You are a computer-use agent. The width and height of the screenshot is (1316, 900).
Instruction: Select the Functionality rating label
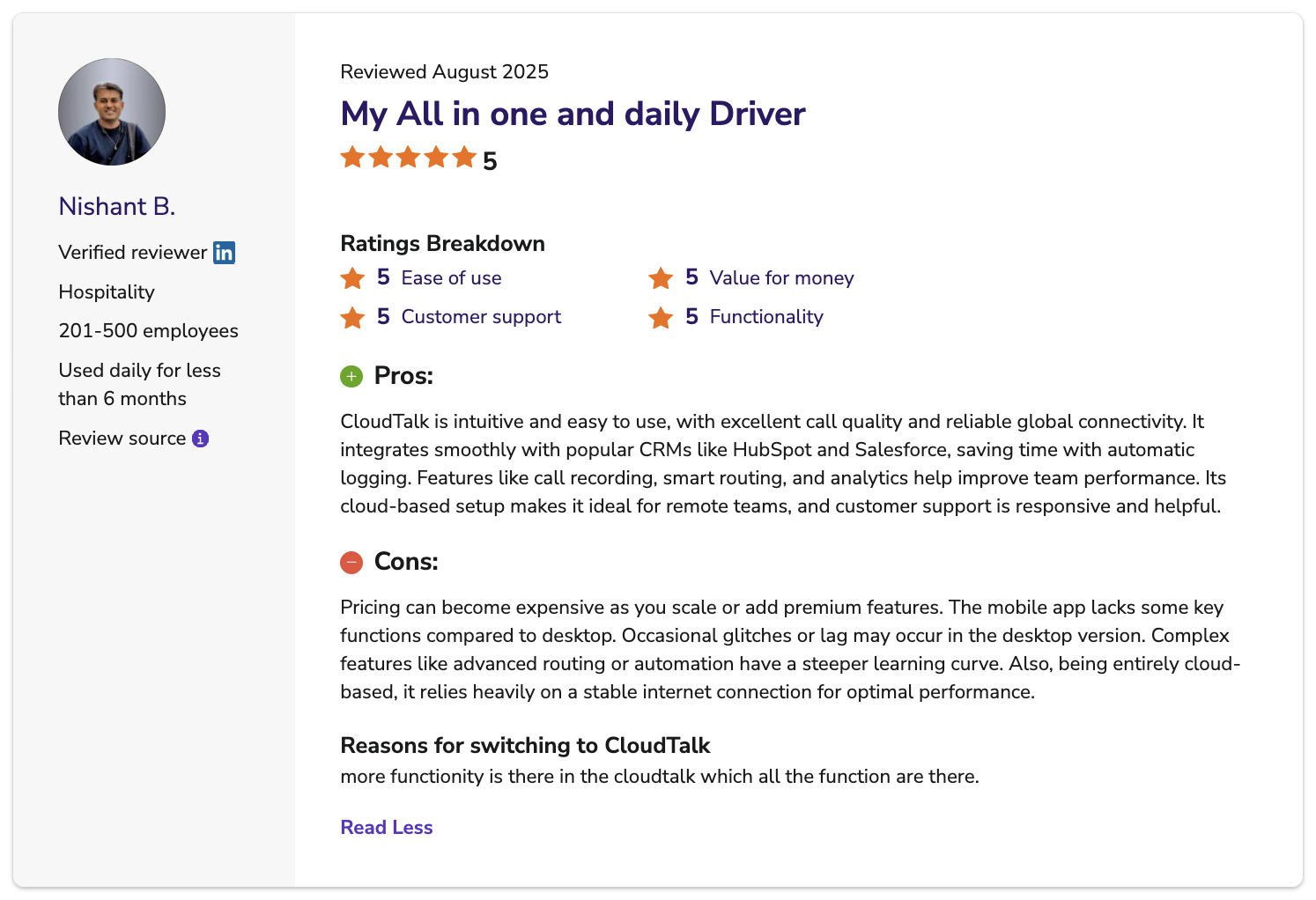coord(766,317)
